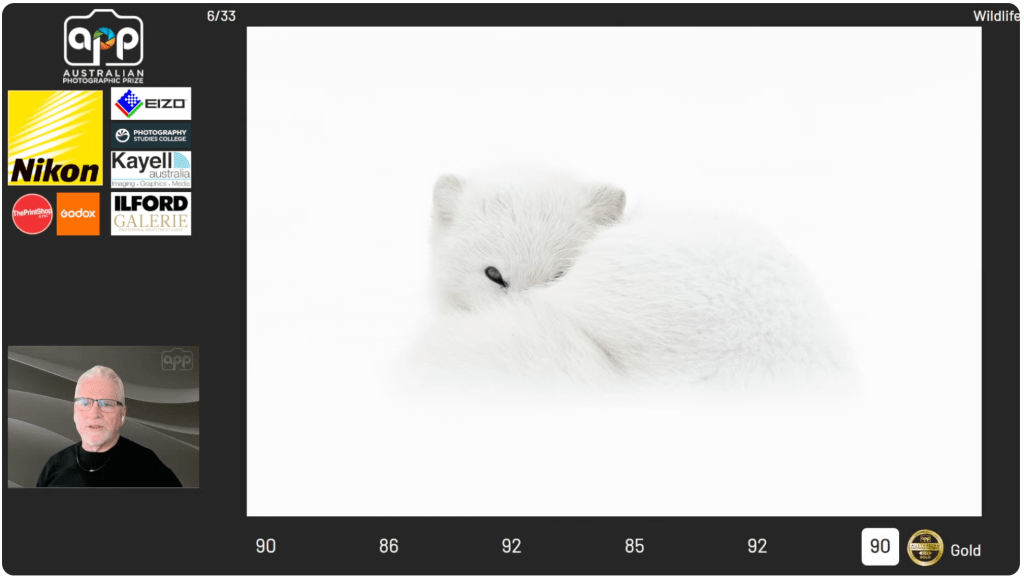Click the white arctic fox photograph

[613, 271]
